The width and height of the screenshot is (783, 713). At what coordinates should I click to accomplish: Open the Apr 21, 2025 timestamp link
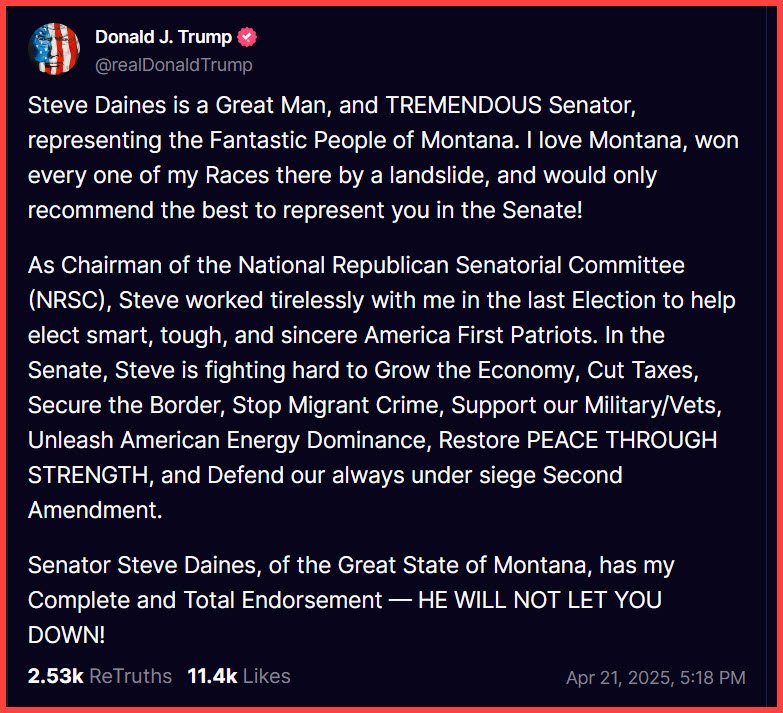pos(655,677)
